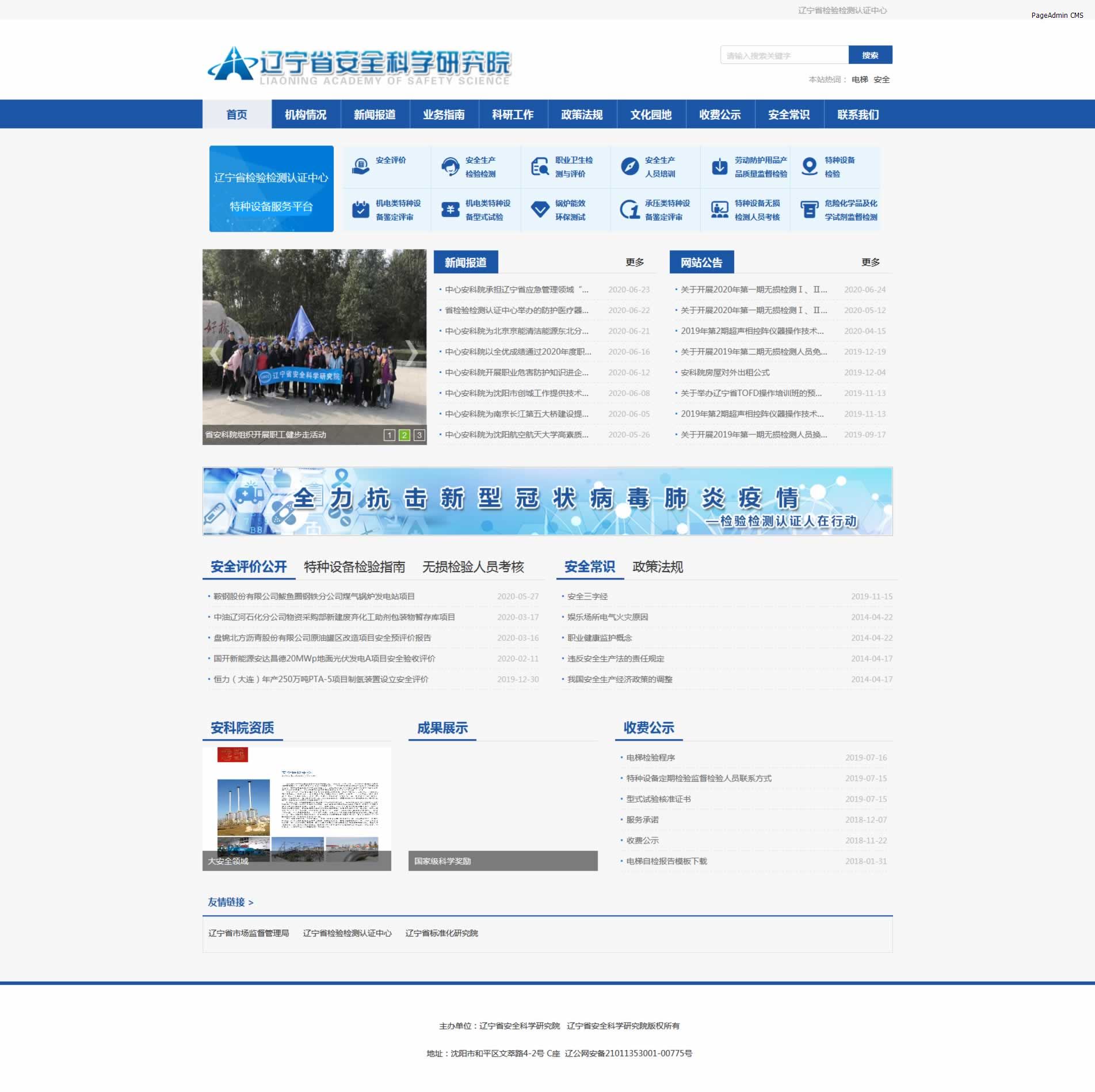1095x1092 pixels.
Task: Show previous slide with left arrow
Action: 216,352
